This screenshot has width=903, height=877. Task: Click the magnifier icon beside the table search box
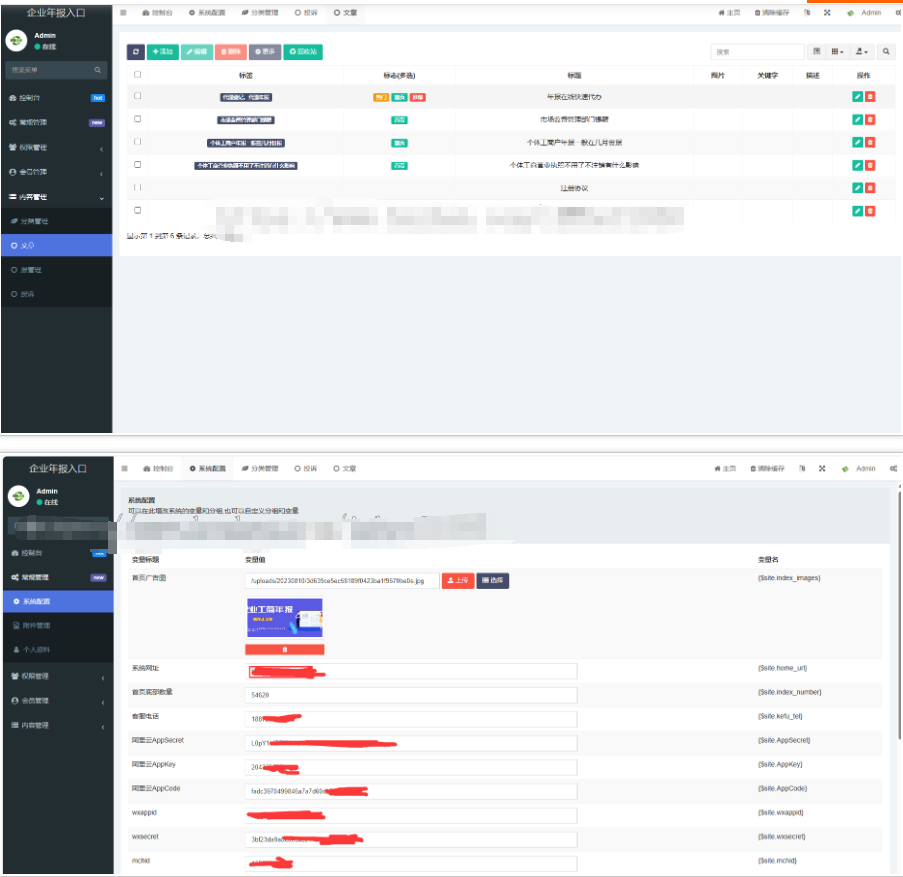point(887,51)
